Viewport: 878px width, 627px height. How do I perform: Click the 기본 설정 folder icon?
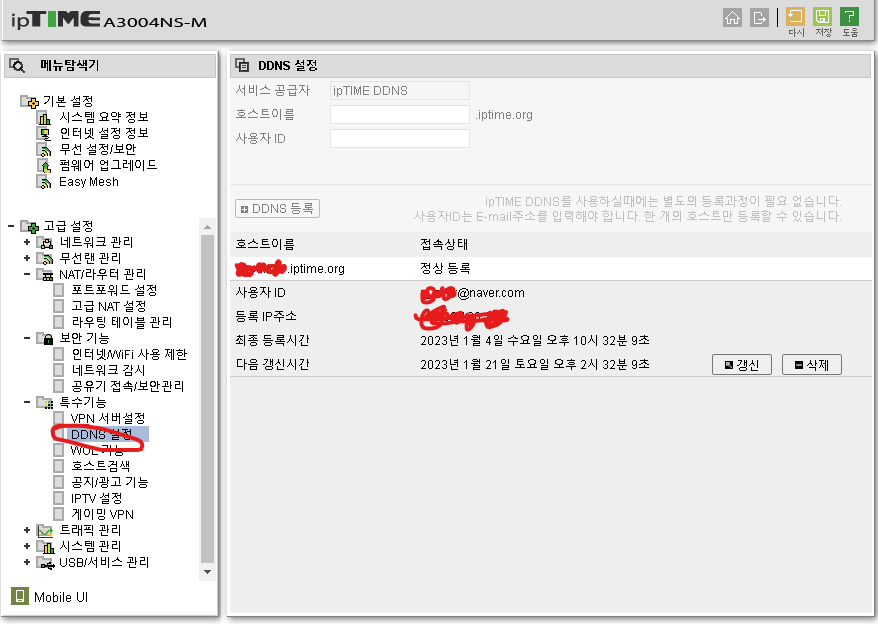pos(30,102)
